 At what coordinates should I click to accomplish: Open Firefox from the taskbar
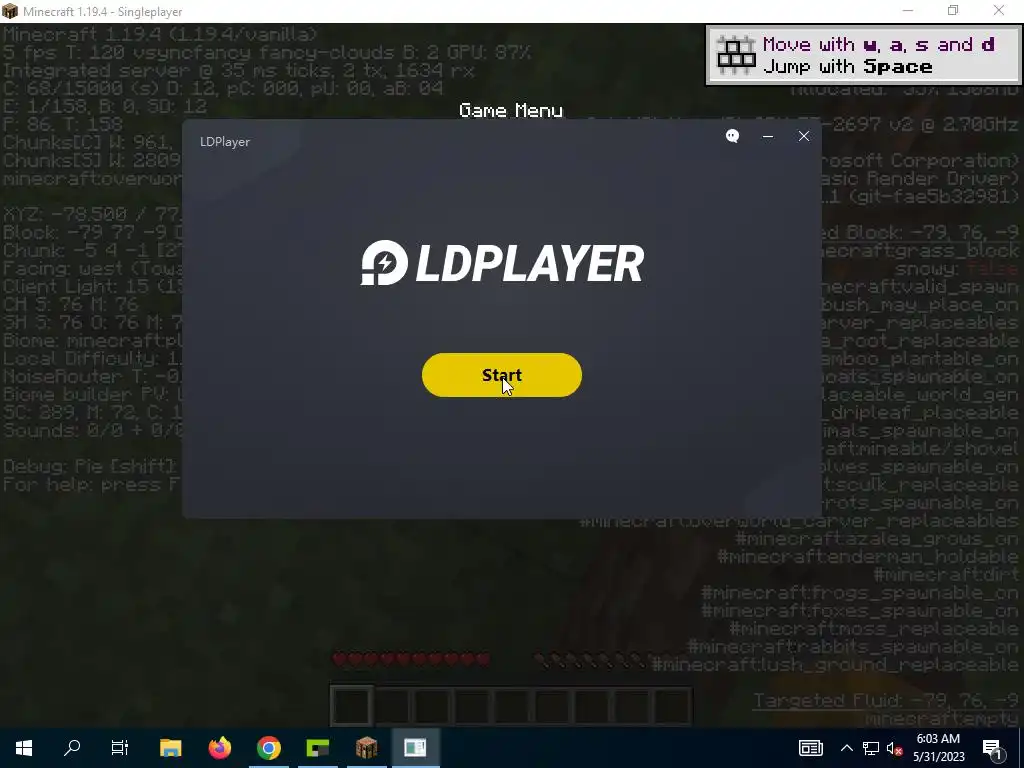220,748
